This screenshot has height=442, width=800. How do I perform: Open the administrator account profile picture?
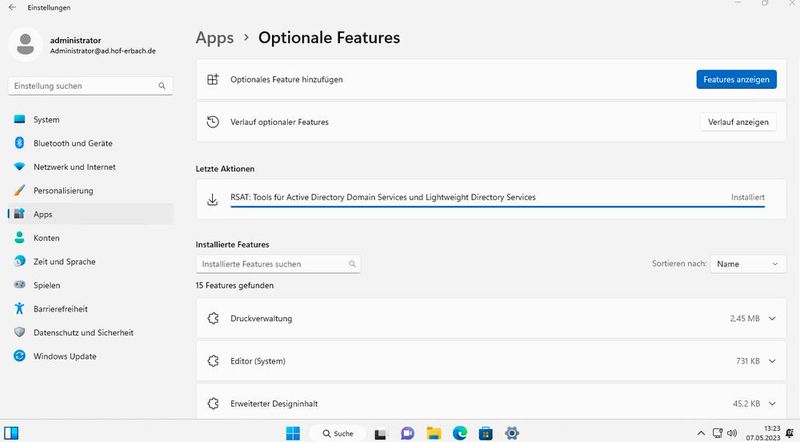[x=25, y=44]
